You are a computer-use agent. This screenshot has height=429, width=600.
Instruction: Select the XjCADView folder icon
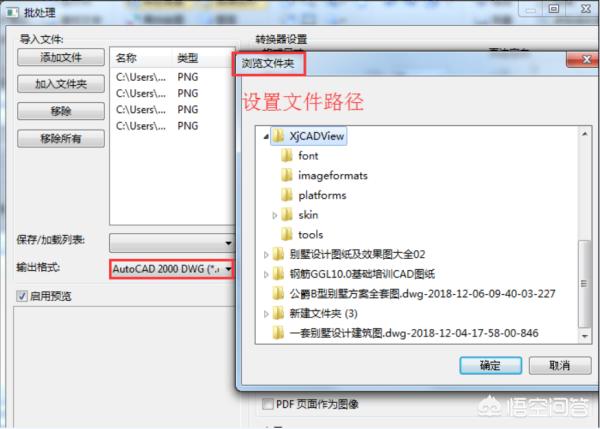click(278, 136)
